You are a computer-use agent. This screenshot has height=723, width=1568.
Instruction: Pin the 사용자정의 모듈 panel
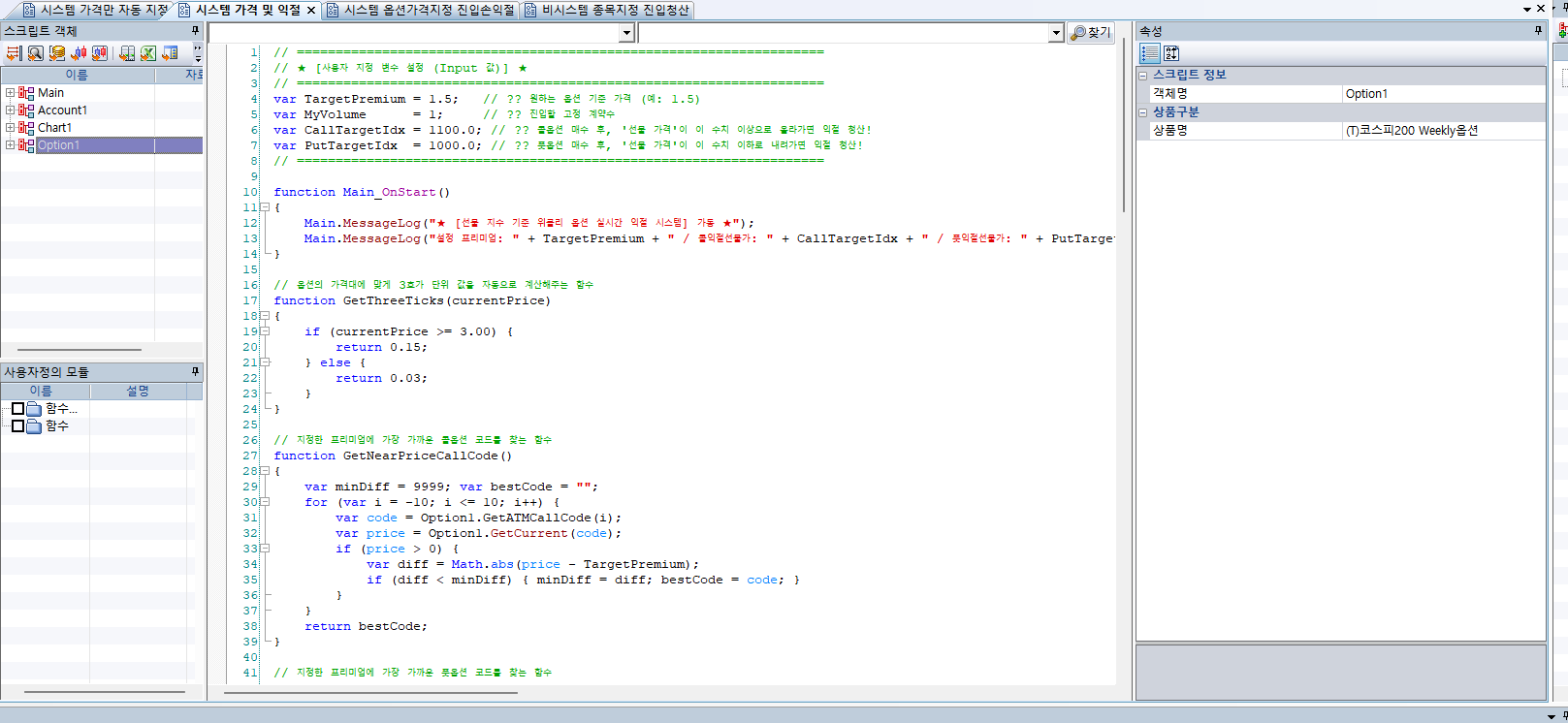point(195,371)
